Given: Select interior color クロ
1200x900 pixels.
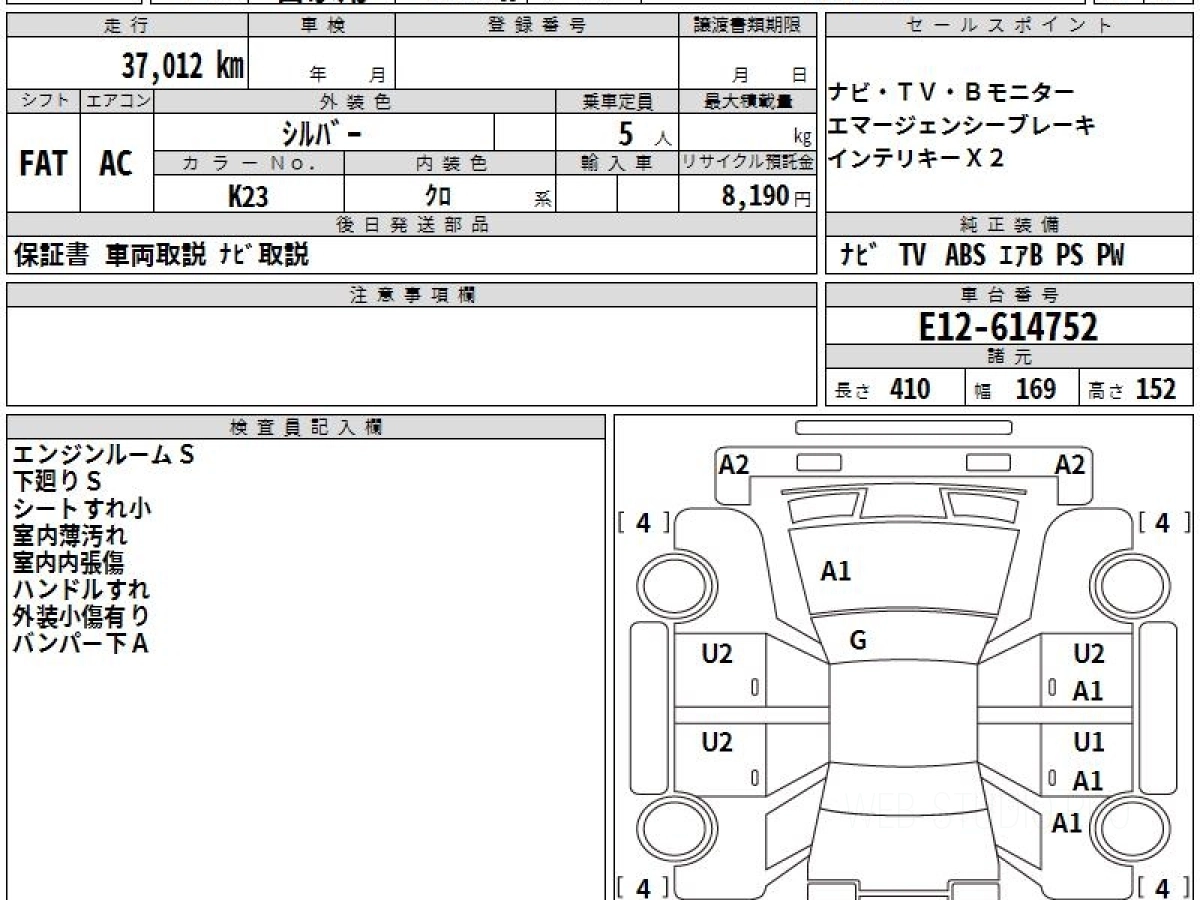Looking at the screenshot, I should [x=438, y=197].
